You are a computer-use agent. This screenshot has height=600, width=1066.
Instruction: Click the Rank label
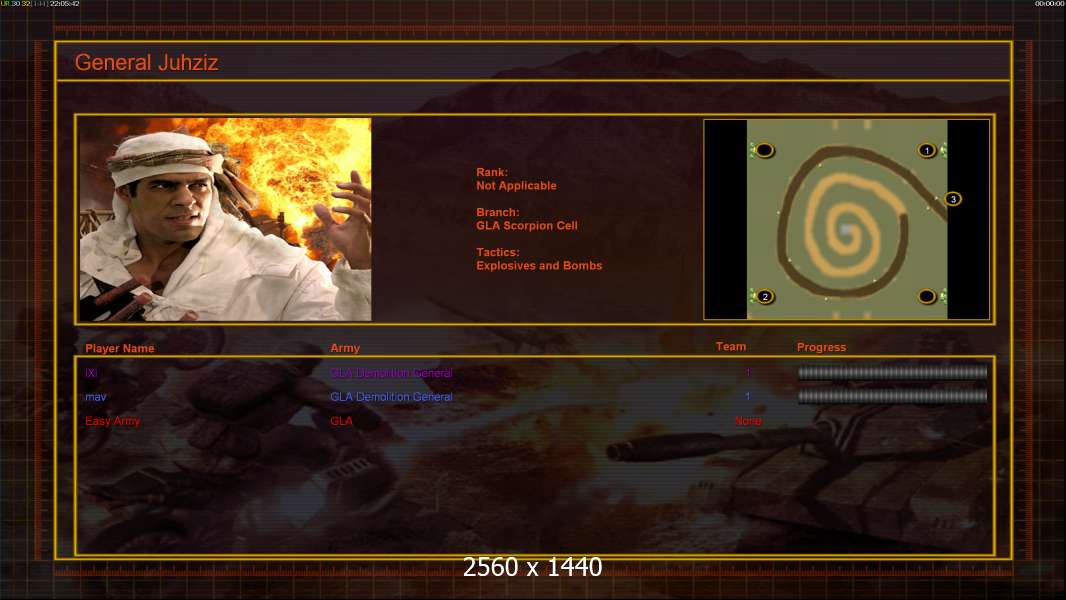(x=492, y=173)
